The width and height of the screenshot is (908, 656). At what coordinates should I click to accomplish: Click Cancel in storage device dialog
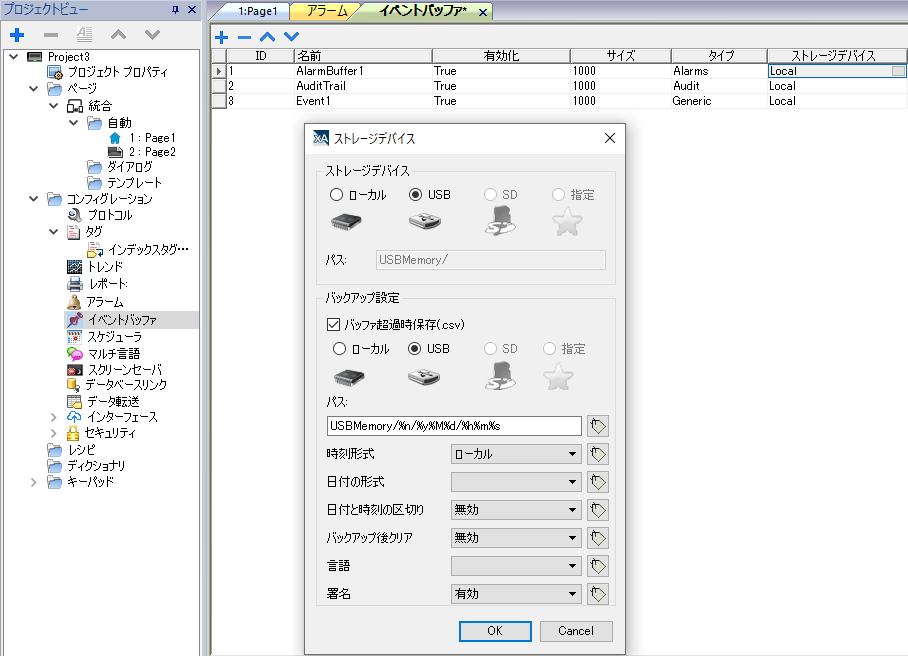coord(576,631)
